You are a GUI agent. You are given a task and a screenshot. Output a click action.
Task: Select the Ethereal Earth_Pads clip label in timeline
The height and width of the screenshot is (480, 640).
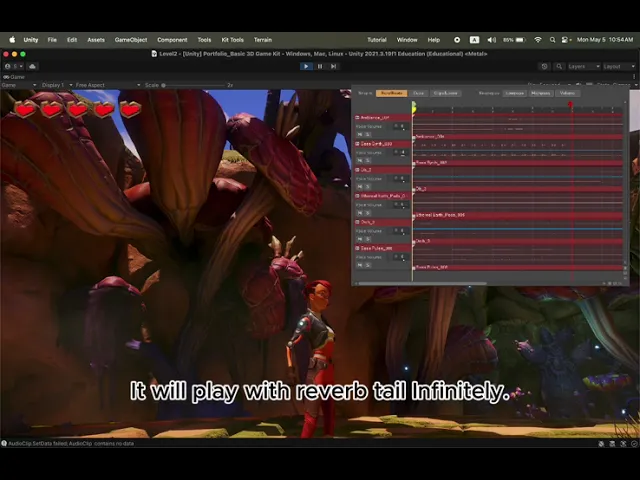tap(440, 215)
